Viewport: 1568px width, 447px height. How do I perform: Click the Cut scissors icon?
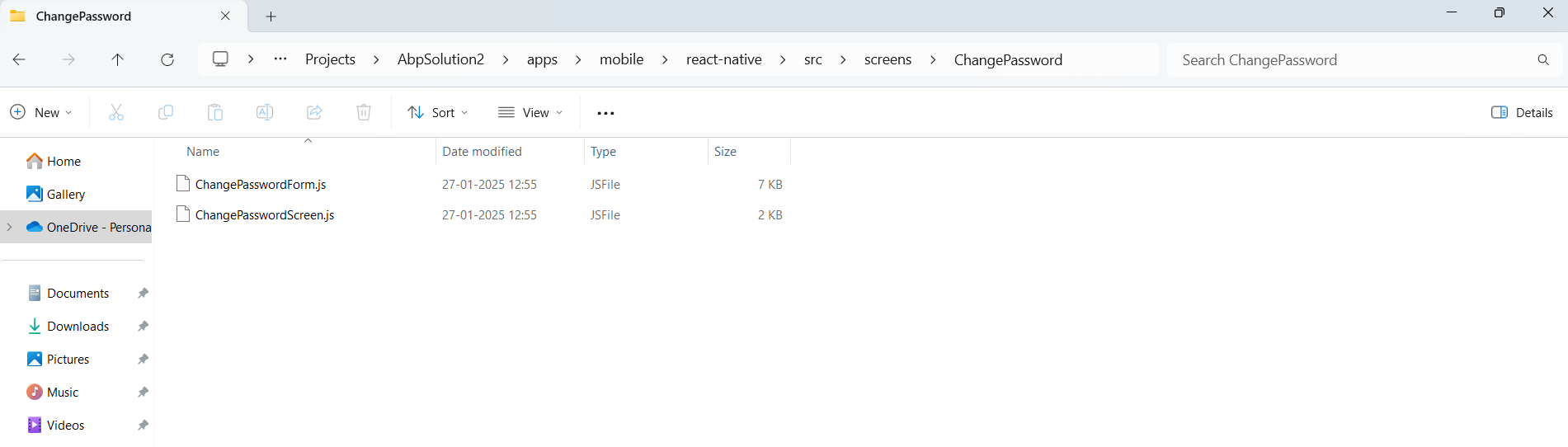tap(116, 113)
